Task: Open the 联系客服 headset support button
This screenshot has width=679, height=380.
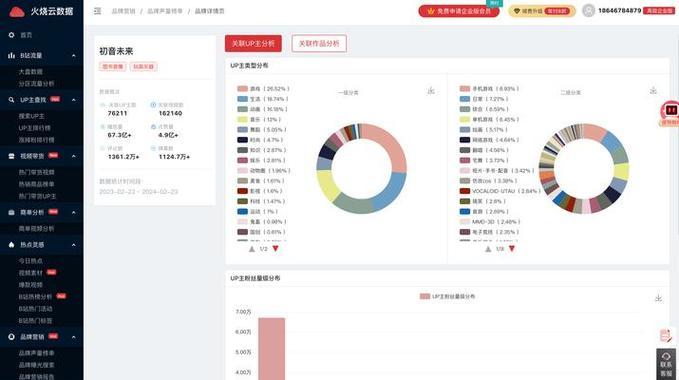Action: pos(666,364)
